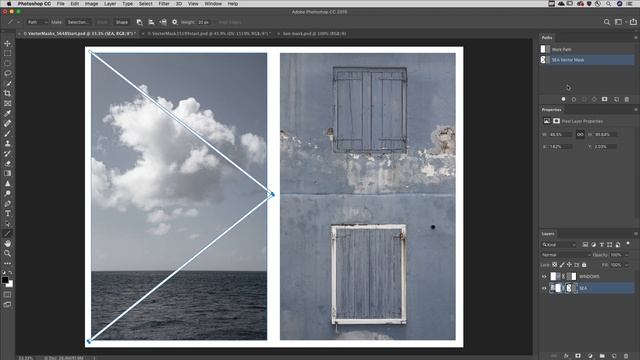Screen dimensions: 640x360
Task: Click the Path alignment icon in options bar
Action: tap(151, 22)
